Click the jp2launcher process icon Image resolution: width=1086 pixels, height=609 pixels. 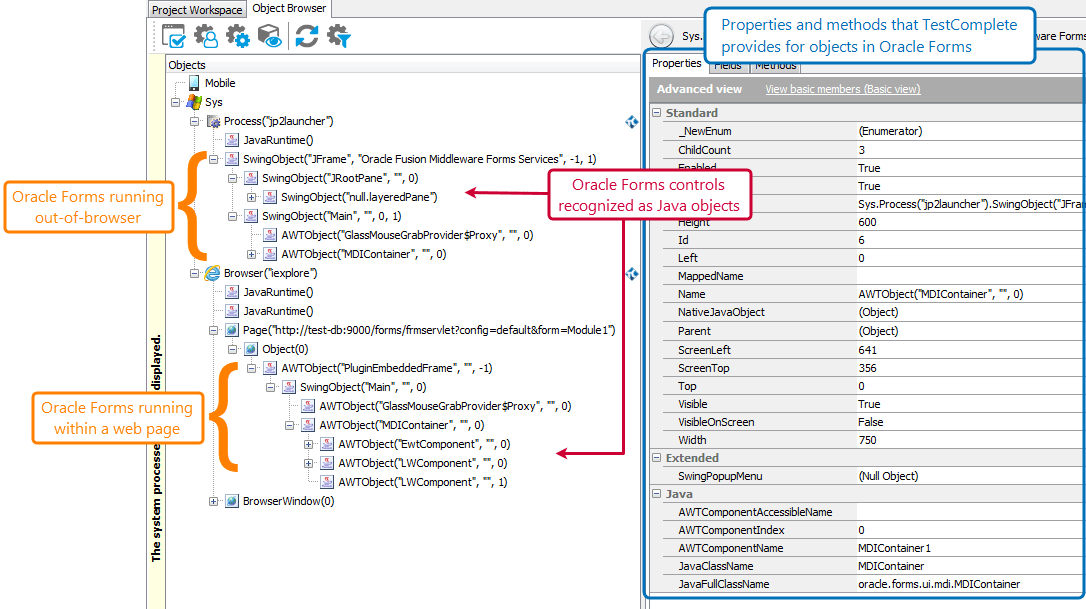[213, 121]
